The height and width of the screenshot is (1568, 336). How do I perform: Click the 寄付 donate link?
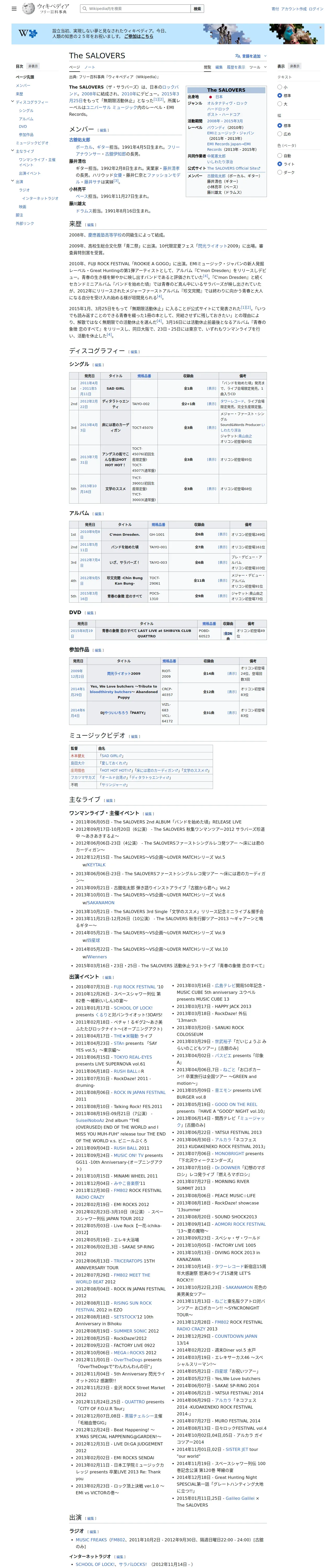(x=275, y=9)
